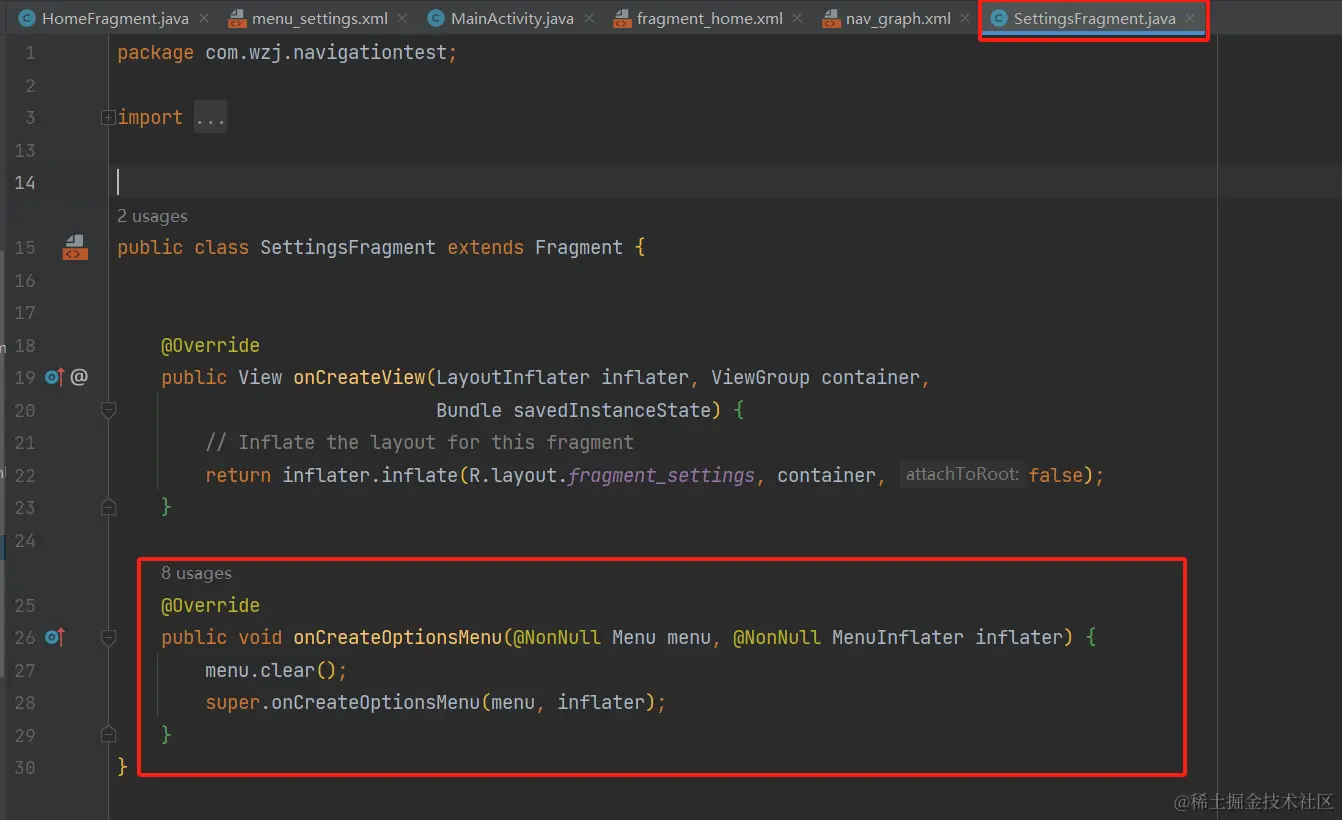Click the package name com.wzj.navigationtest

[x=326, y=53]
